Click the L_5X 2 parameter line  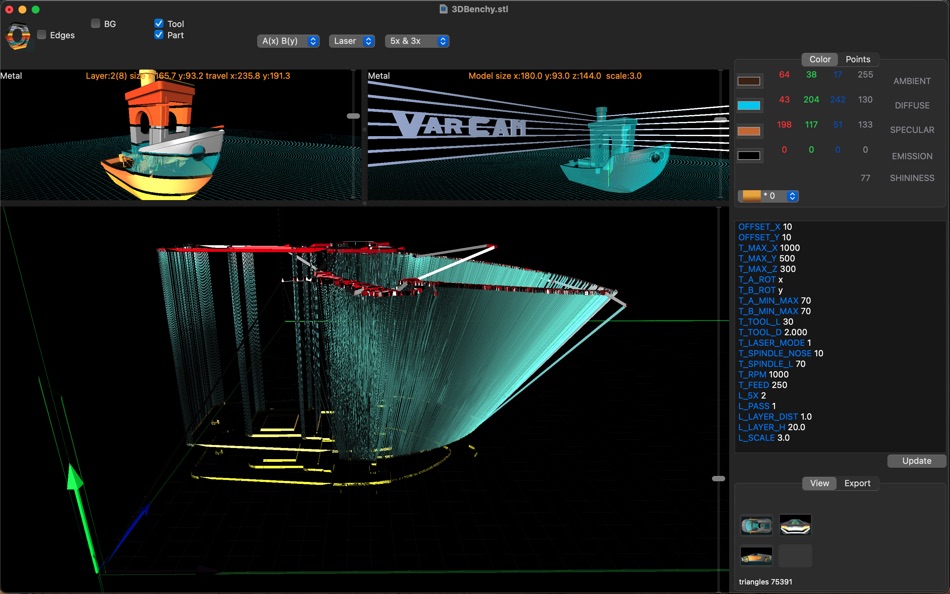click(x=752, y=395)
